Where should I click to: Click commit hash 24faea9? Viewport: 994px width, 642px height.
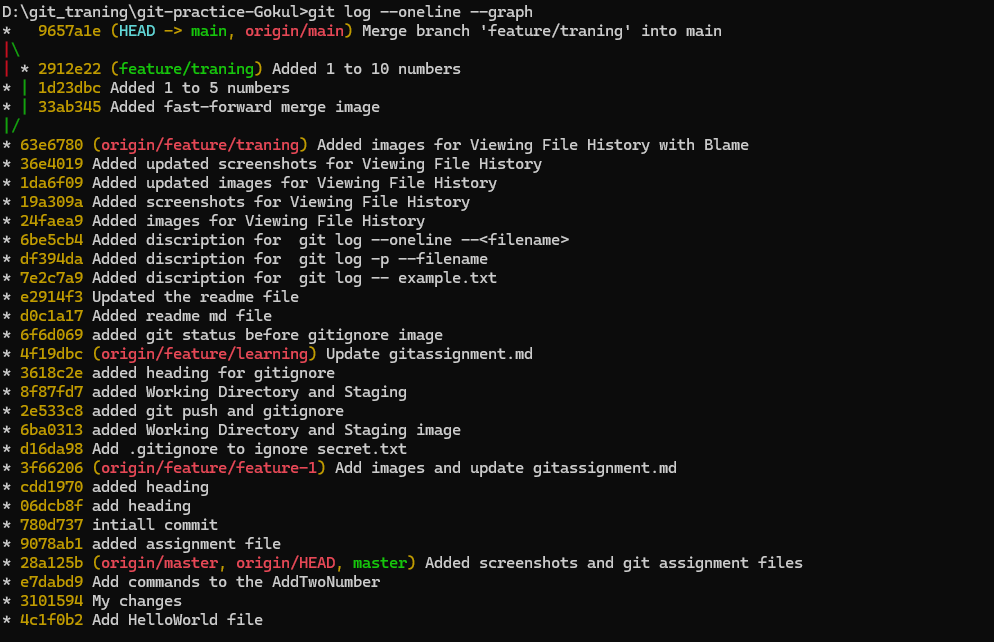[x=51, y=221]
